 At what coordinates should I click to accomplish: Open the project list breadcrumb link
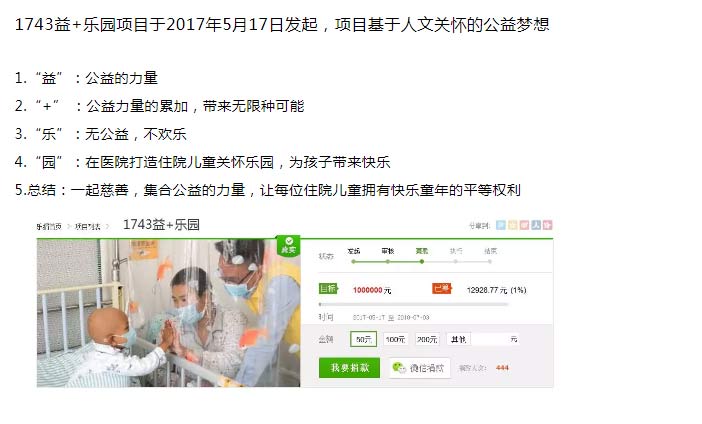pos(87,227)
